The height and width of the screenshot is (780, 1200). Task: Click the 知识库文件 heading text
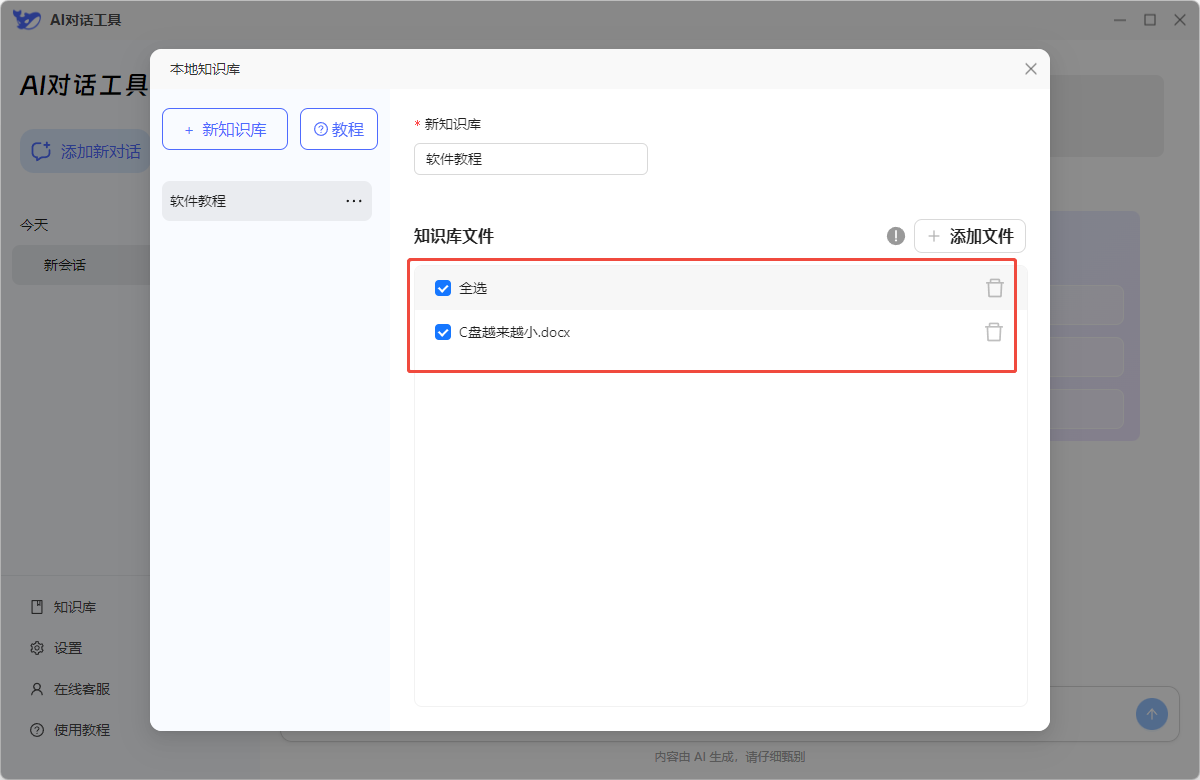pos(454,236)
